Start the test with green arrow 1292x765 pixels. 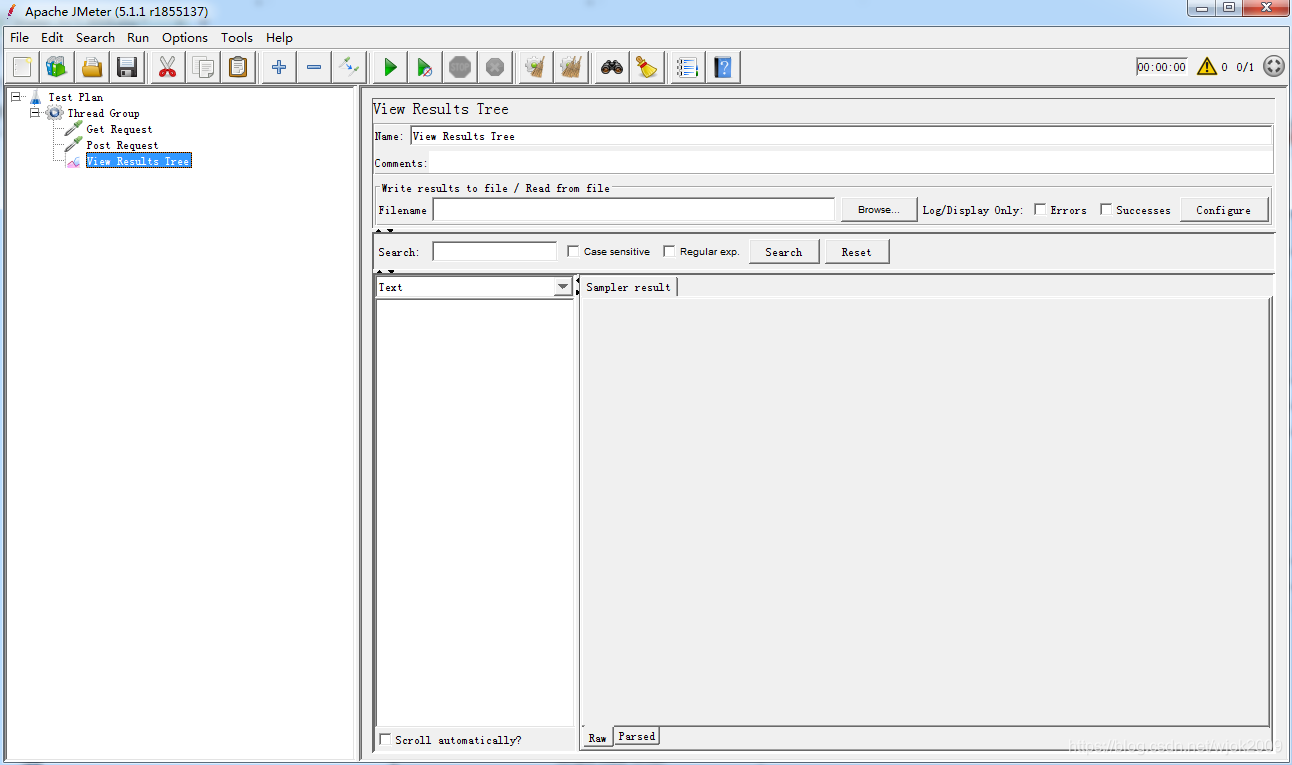390,67
